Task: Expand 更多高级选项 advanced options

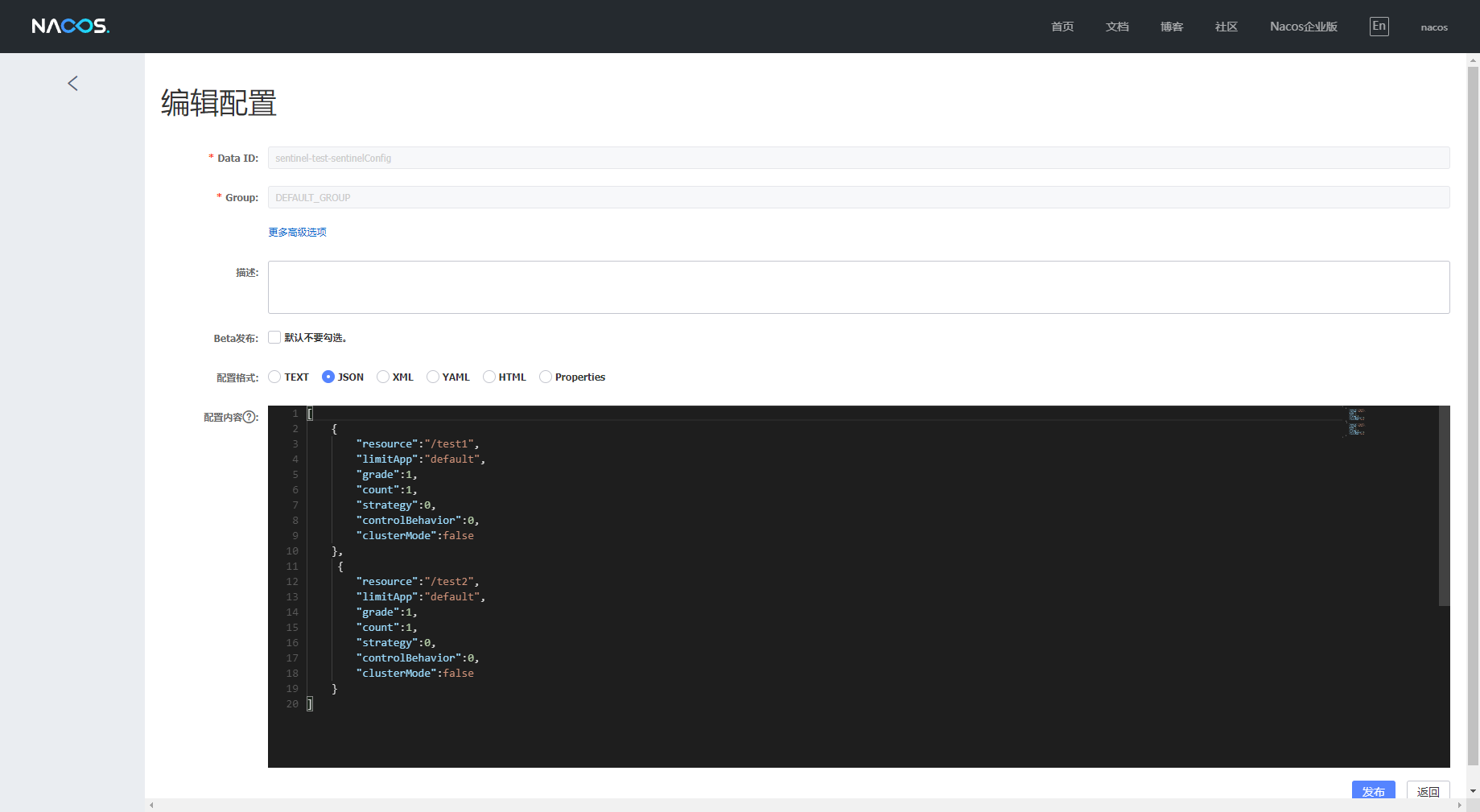Action: click(x=297, y=232)
